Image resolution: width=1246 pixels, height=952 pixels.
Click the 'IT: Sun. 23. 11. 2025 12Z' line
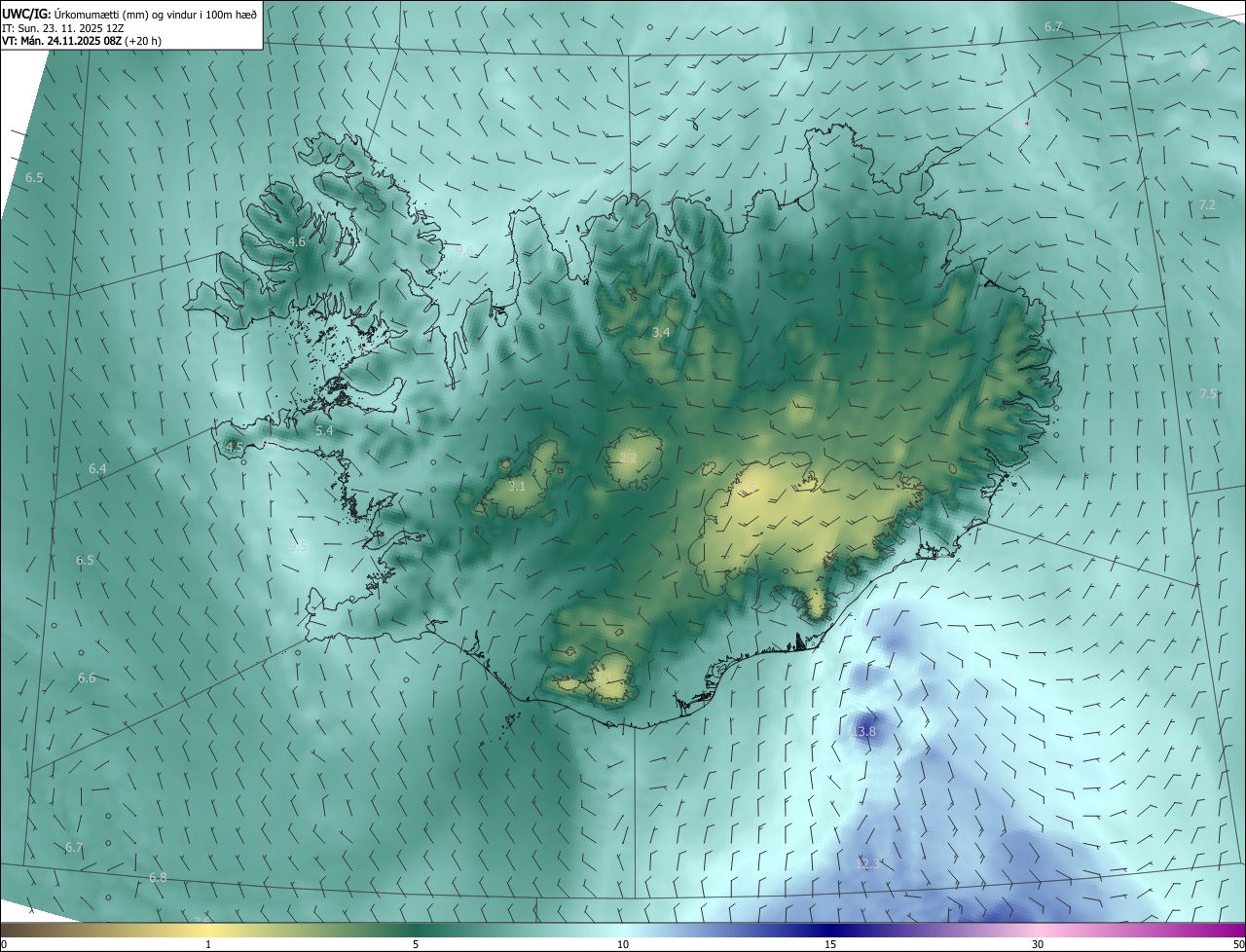point(63,28)
